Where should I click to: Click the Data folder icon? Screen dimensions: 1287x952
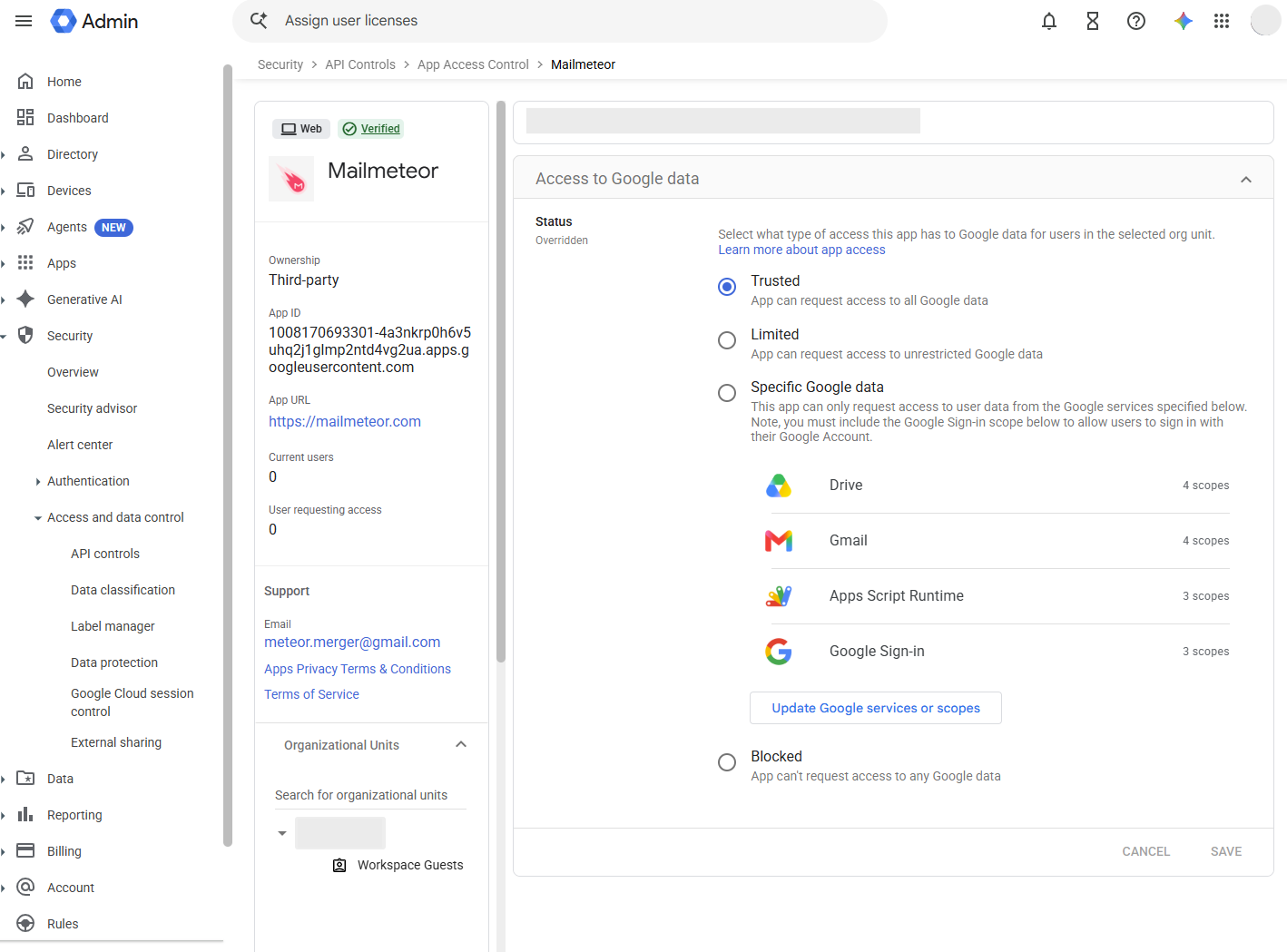(25, 779)
